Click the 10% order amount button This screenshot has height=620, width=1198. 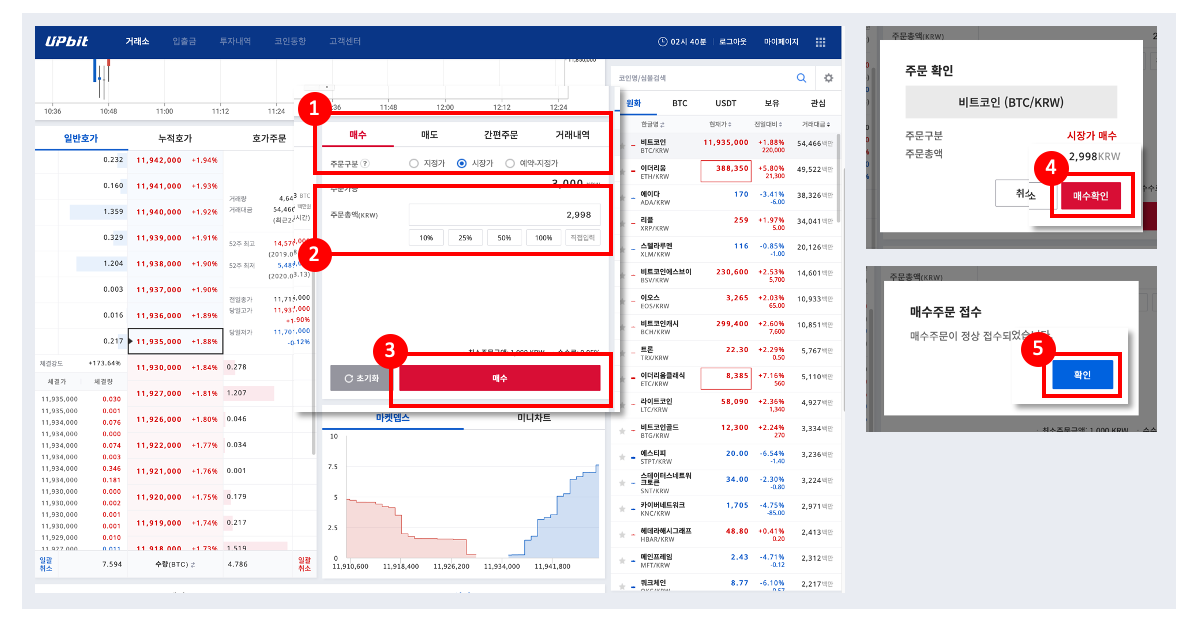[x=426, y=238]
